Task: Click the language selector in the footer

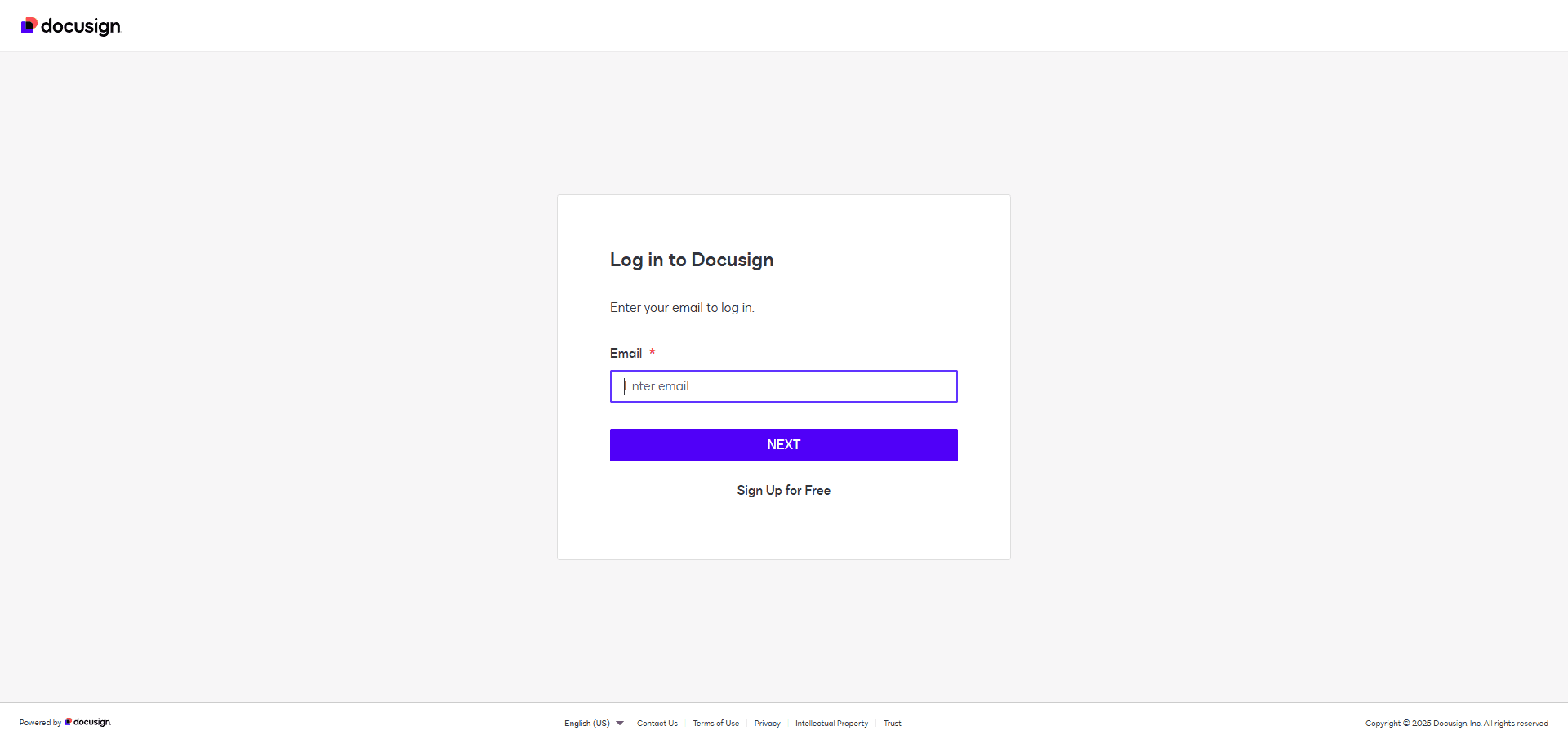Action: (x=592, y=723)
